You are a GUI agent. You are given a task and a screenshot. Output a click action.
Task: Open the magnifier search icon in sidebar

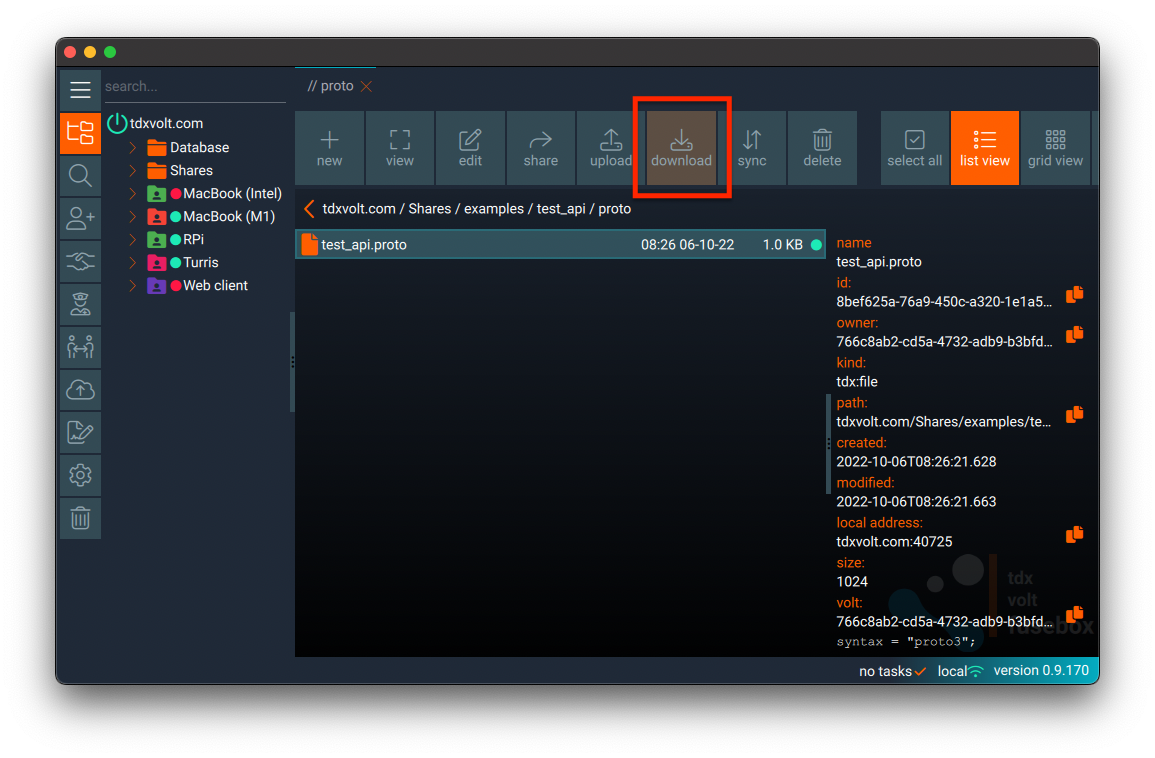[x=80, y=176]
